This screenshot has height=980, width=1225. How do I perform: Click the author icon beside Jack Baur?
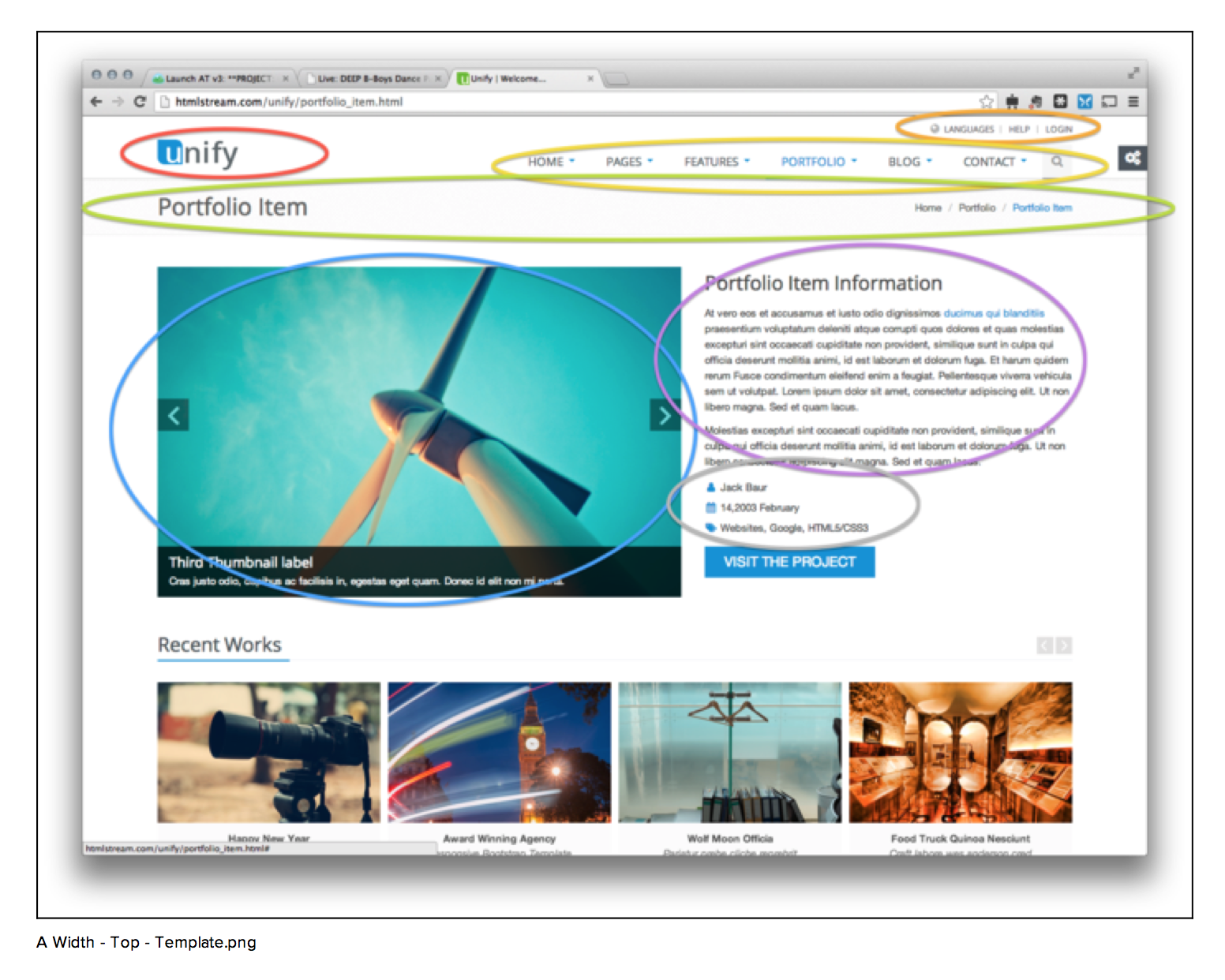pyautogui.click(x=710, y=488)
